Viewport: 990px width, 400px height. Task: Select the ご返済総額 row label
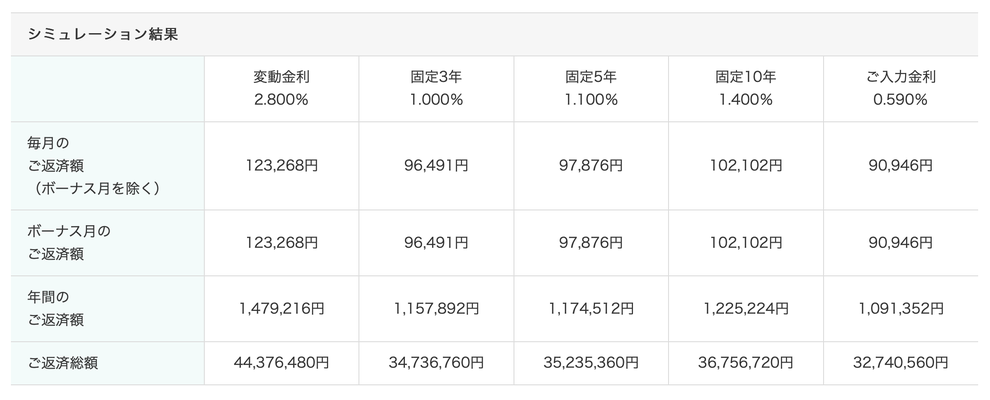point(107,363)
